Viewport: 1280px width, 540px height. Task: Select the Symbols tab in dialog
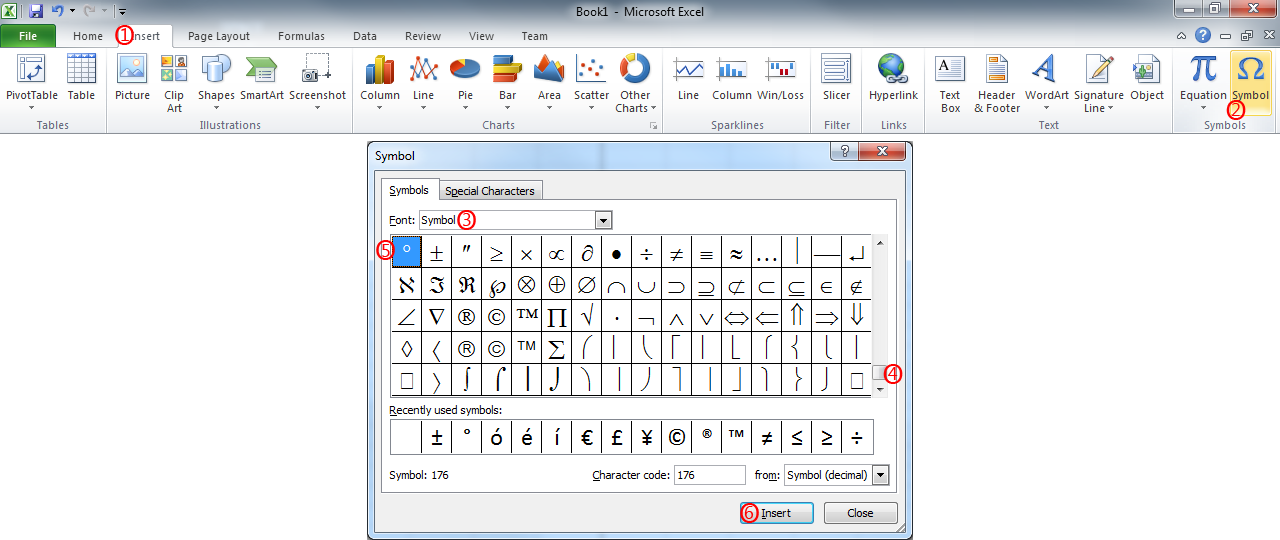[x=409, y=190]
